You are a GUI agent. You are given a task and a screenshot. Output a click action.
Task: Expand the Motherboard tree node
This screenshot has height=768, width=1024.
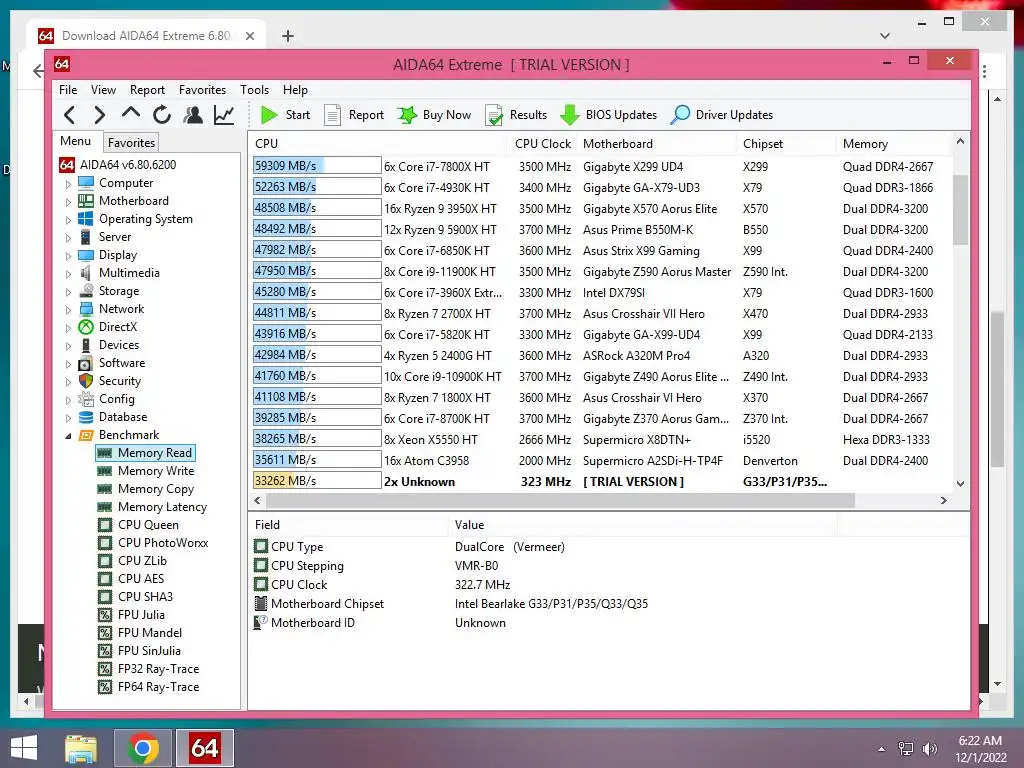coord(68,202)
